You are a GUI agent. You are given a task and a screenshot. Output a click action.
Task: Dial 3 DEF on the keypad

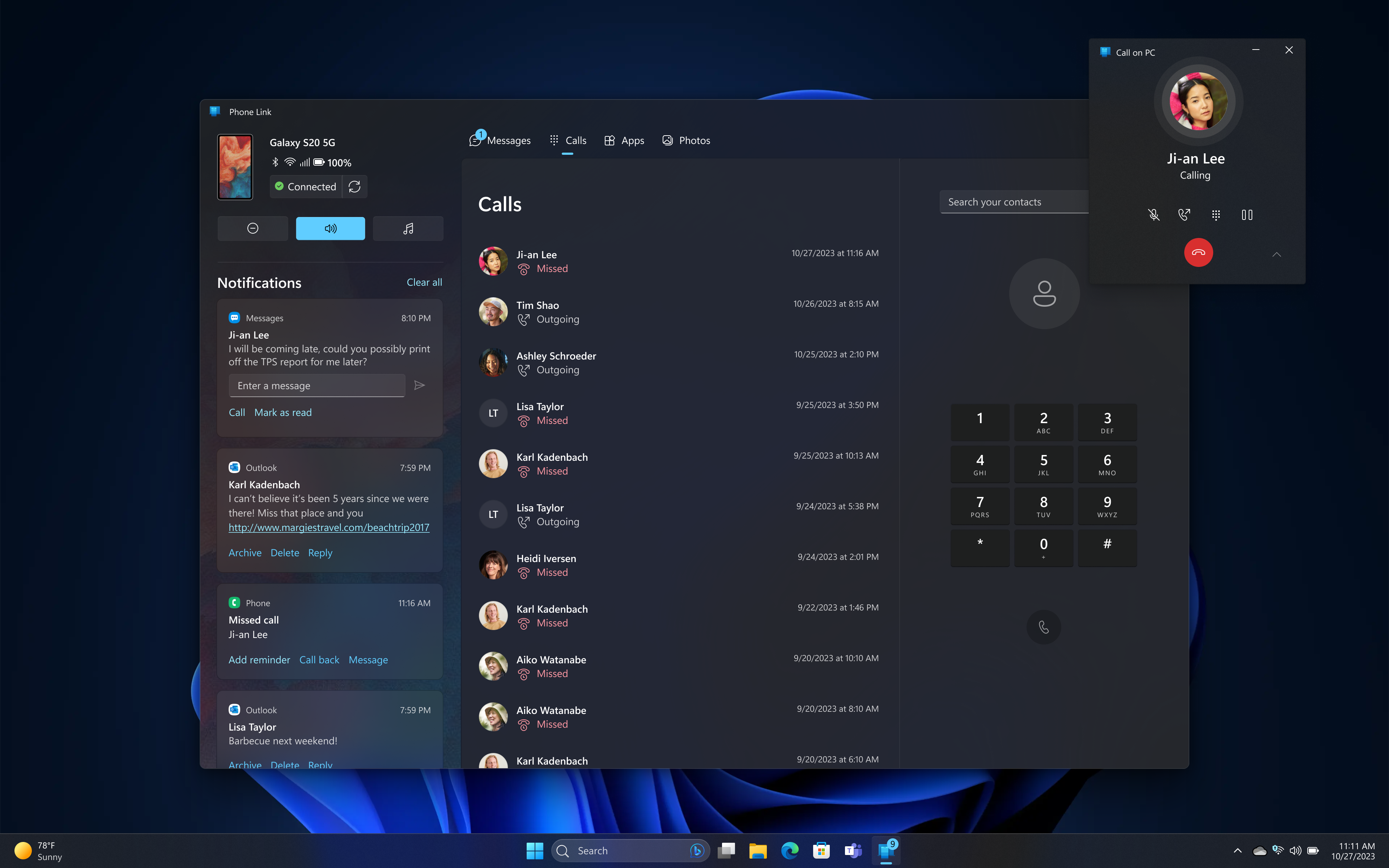pyautogui.click(x=1107, y=422)
